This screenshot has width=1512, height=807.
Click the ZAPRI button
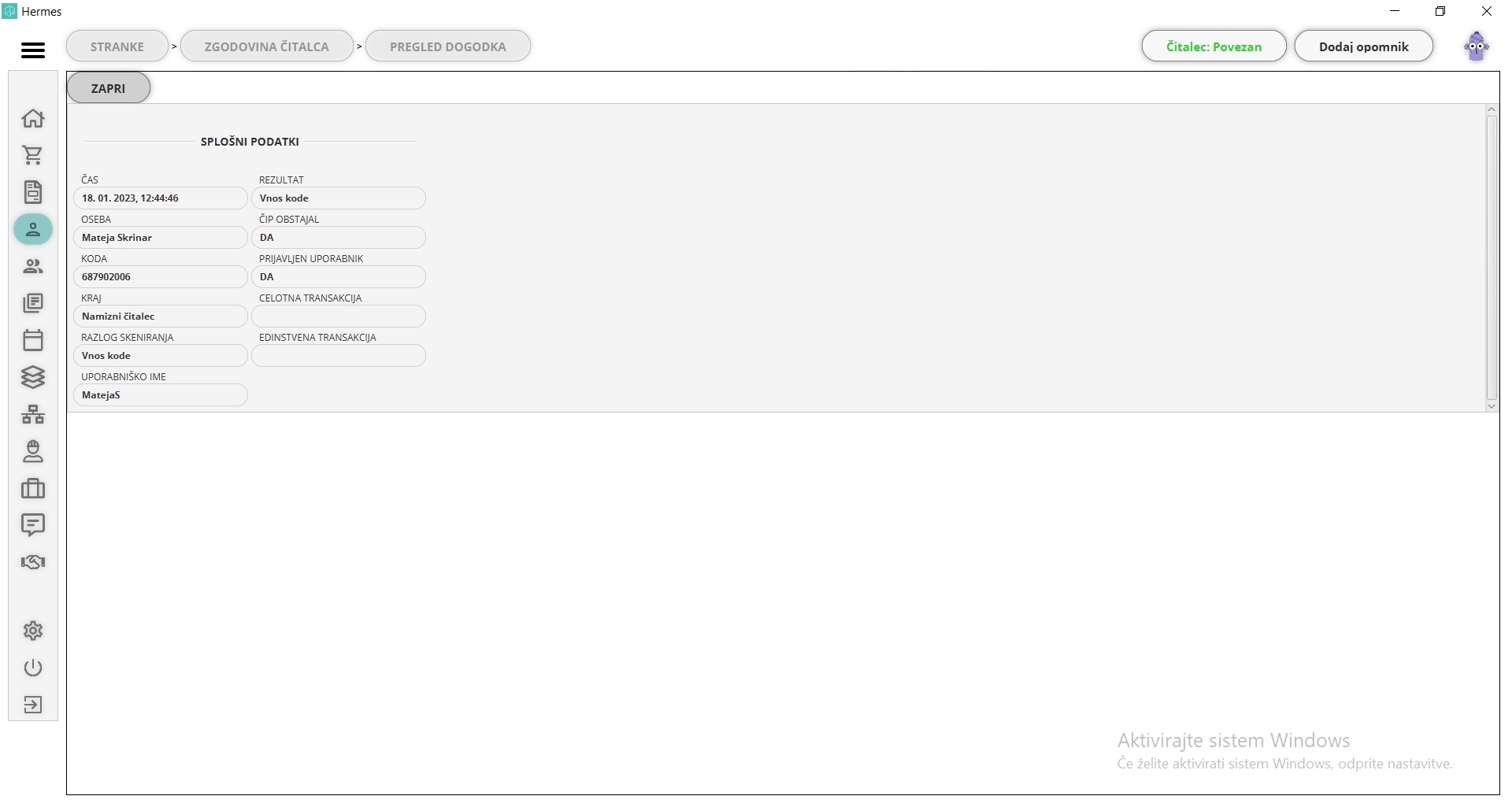point(109,88)
